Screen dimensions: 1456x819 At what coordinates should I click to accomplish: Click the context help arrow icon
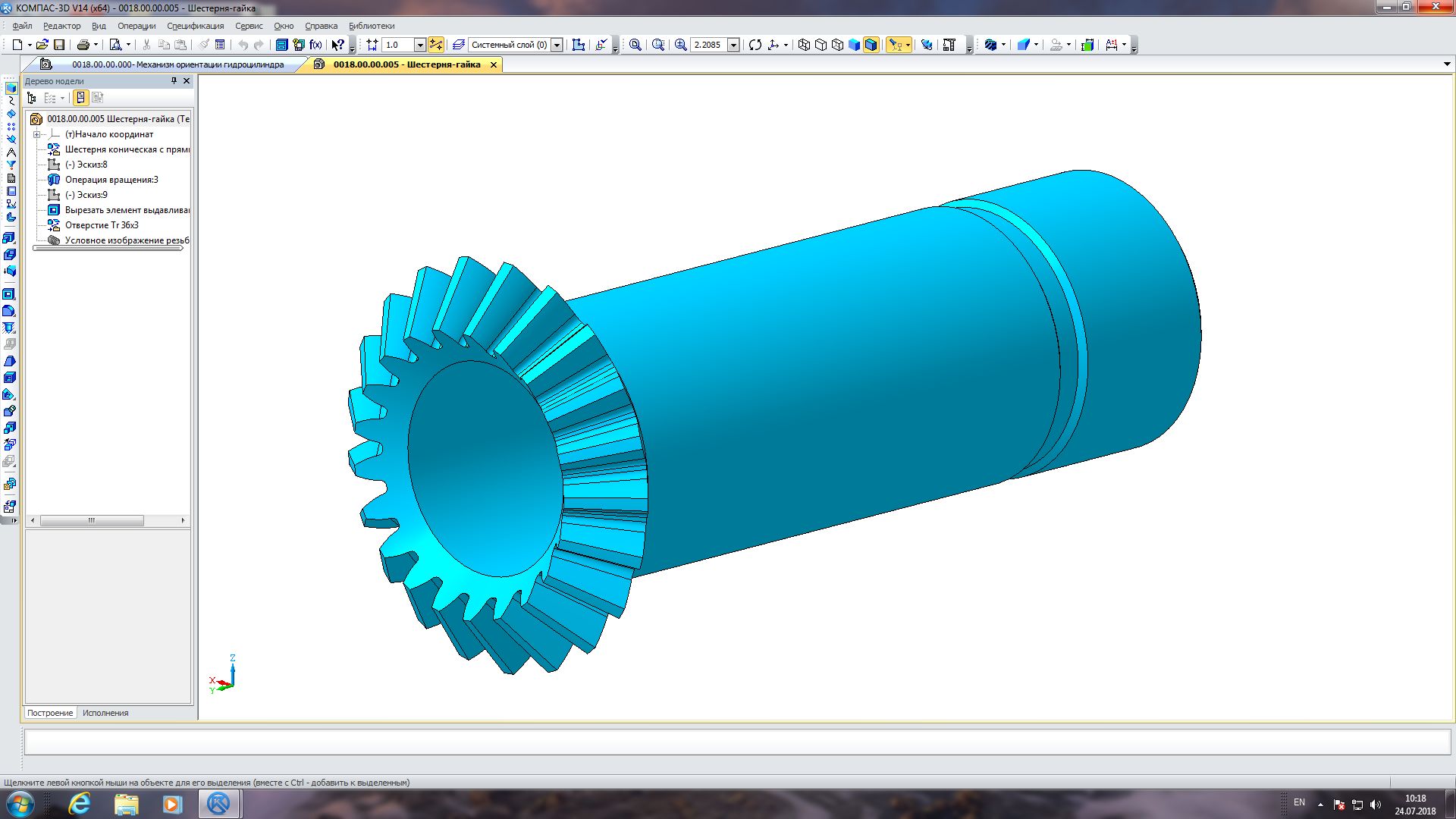337,45
